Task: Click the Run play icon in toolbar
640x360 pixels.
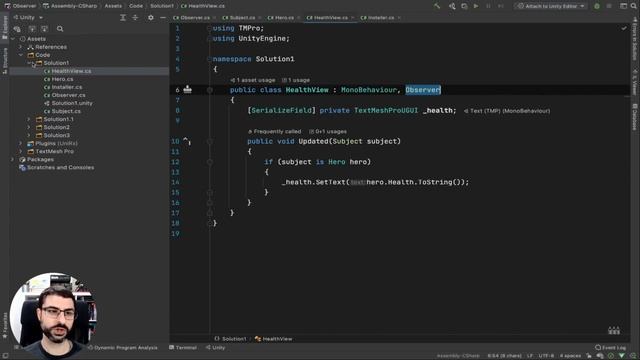Action: point(476,6)
